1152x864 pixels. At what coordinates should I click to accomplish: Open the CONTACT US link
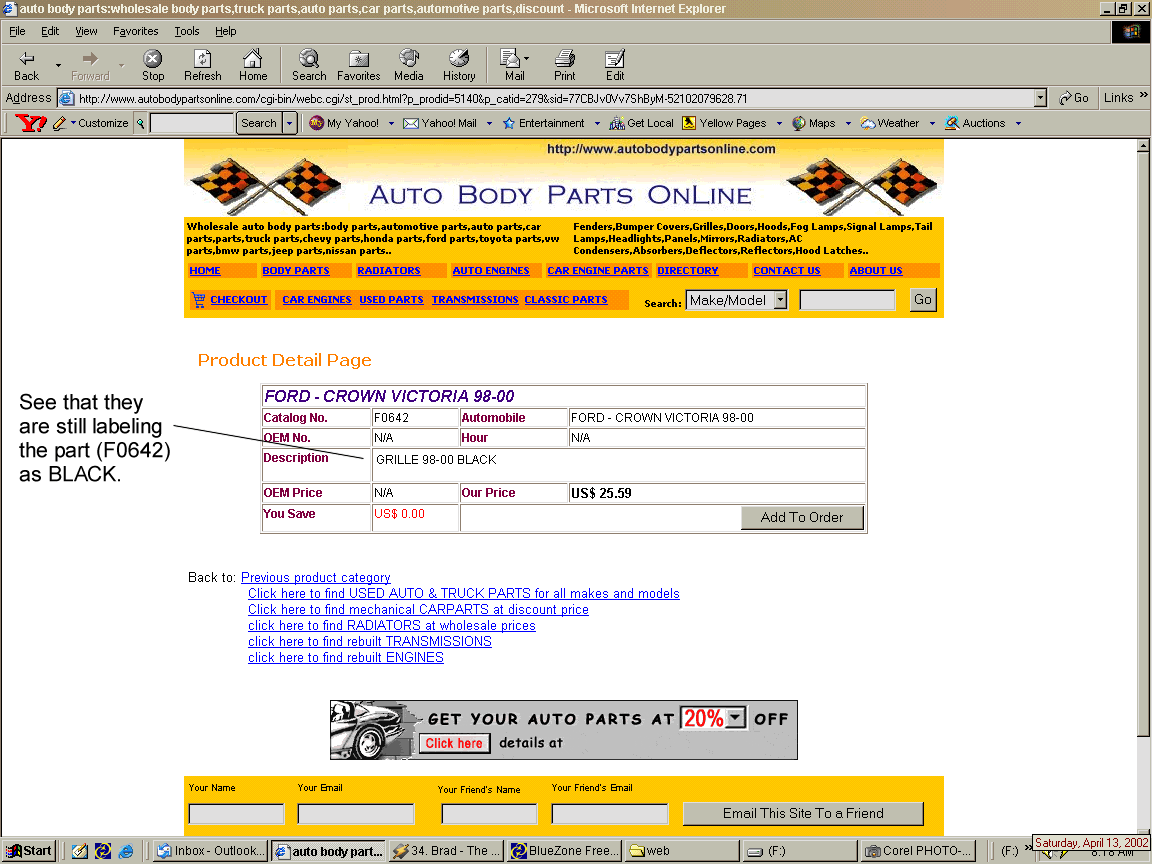click(x=786, y=270)
